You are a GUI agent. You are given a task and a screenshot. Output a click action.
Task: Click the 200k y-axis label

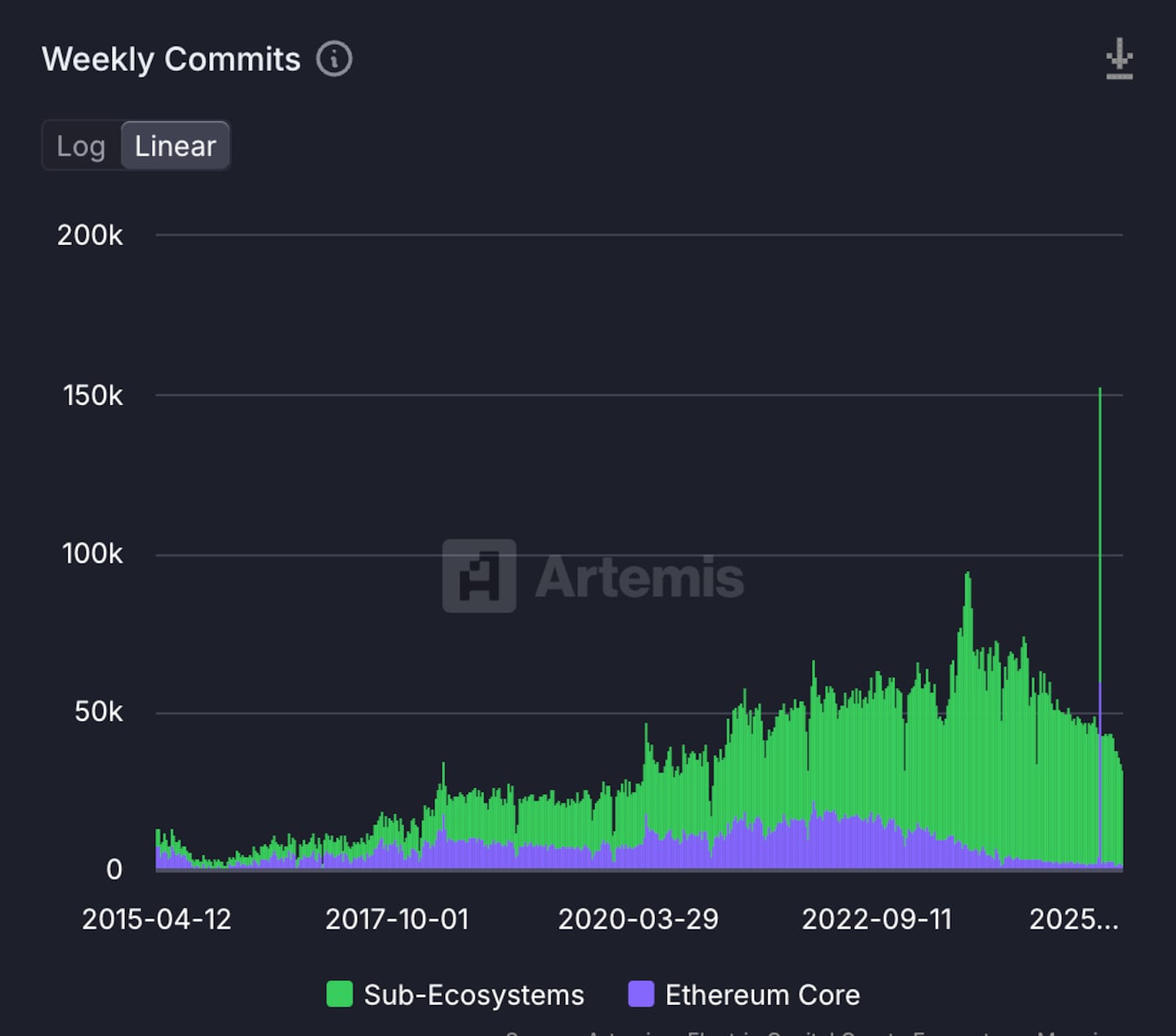[90, 235]
